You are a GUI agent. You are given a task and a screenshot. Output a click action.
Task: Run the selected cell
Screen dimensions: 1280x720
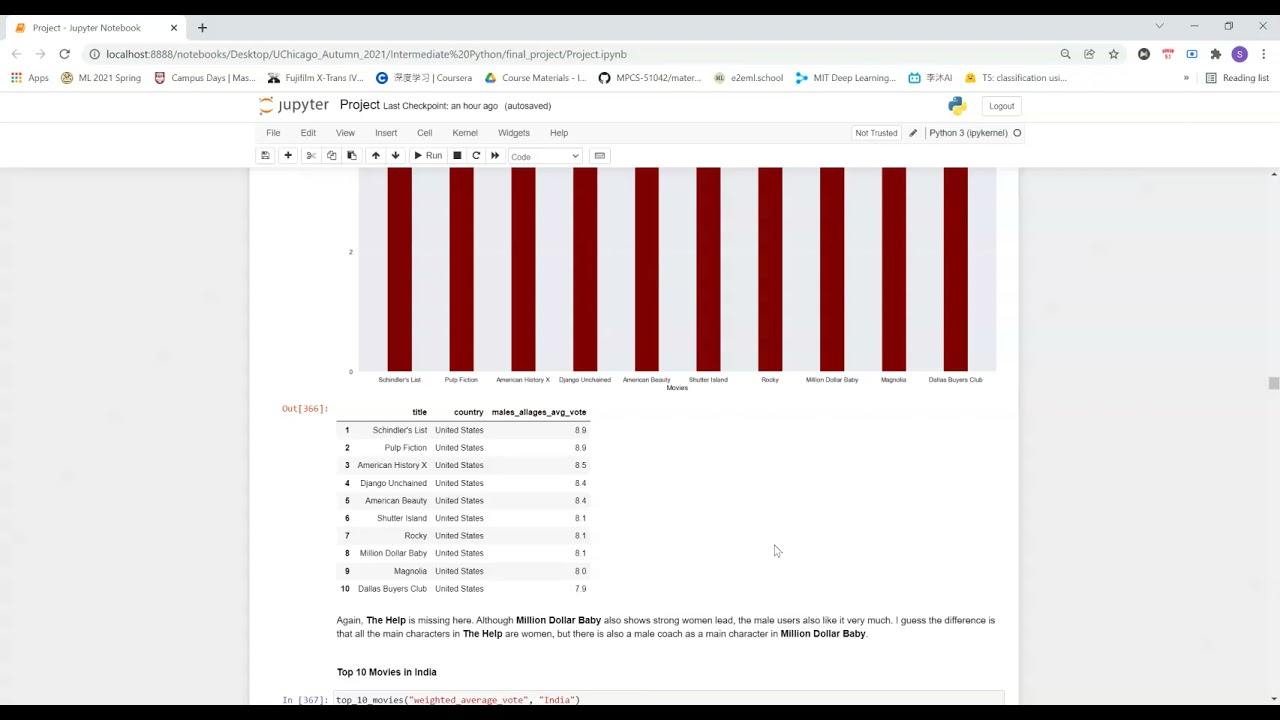(428, 156)
